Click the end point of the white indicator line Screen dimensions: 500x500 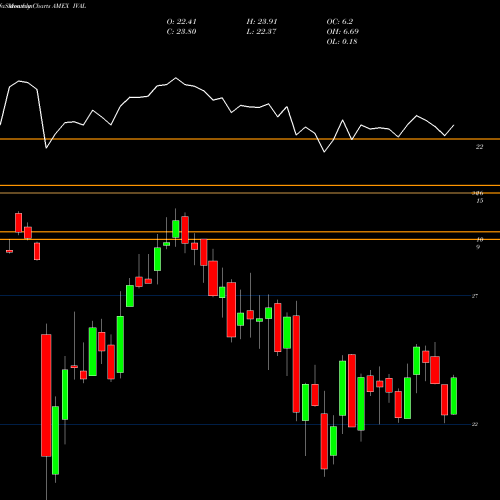454,125
